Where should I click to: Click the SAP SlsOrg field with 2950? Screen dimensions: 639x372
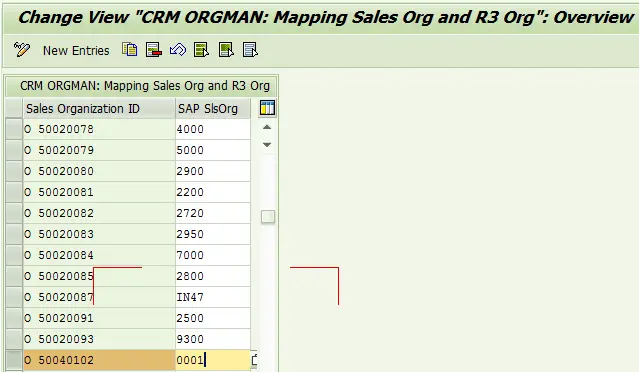[x=213, y=234]
